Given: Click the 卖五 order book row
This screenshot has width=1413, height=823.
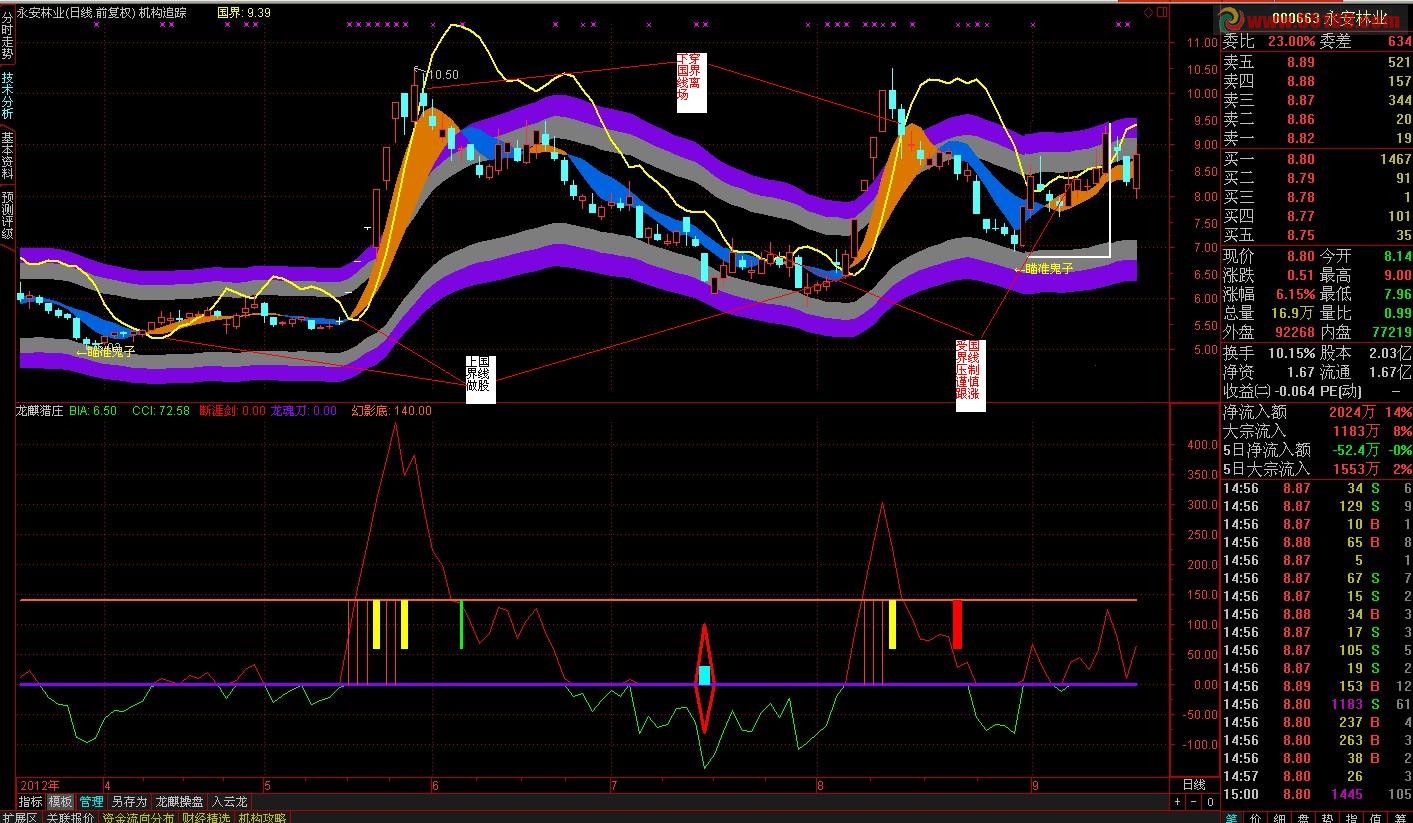Looking at the screenshot, I should point(1317,62).
